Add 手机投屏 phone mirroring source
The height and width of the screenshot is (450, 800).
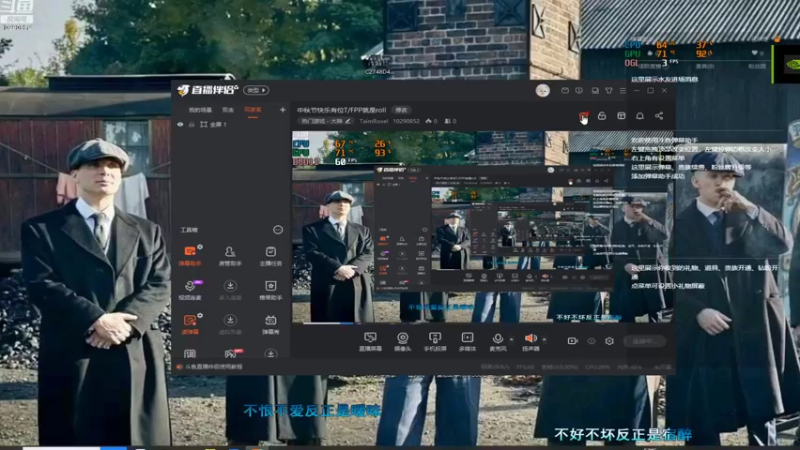tap(435, 341)
